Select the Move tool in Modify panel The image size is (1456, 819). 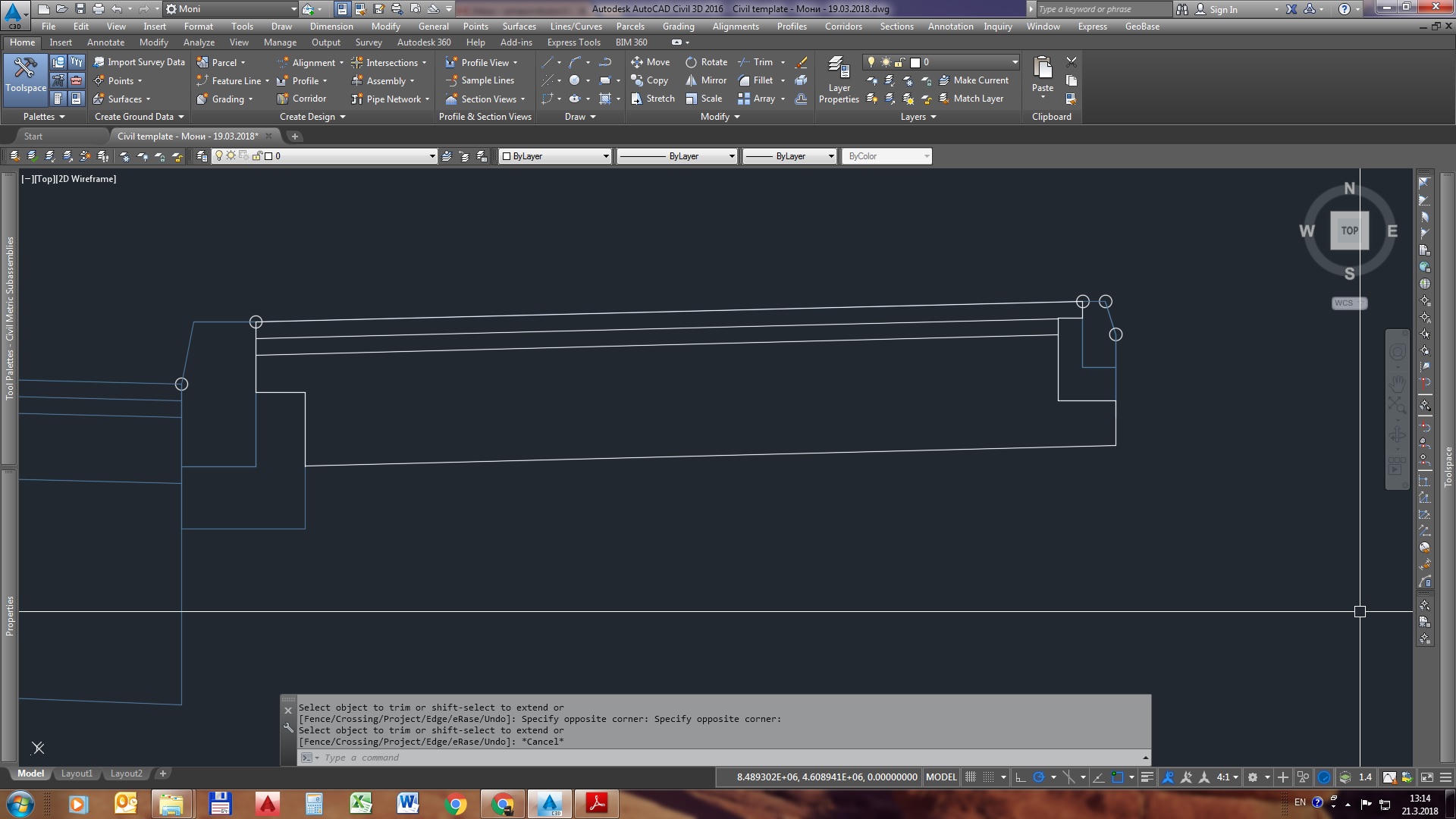pos(650,62)
